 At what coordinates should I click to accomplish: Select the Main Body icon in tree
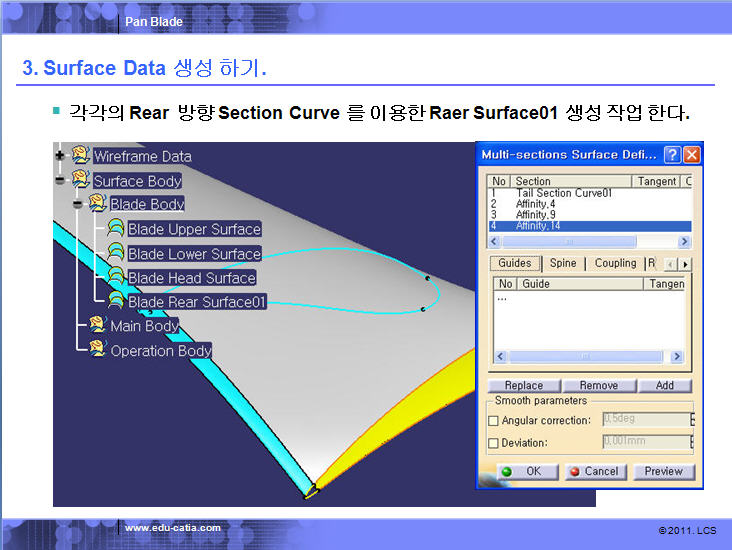(x=98, y=325)
